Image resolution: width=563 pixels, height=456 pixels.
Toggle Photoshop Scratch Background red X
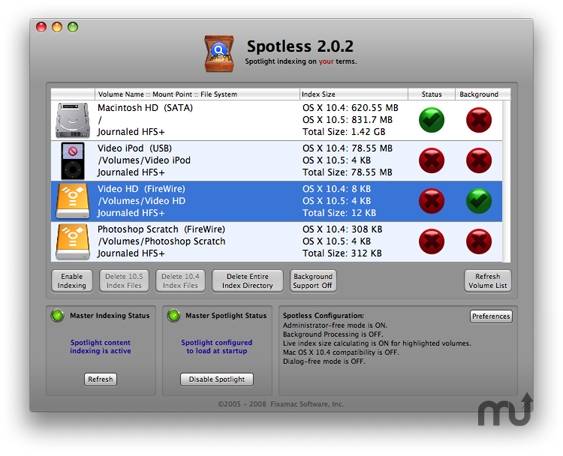(x=479, y=241)
